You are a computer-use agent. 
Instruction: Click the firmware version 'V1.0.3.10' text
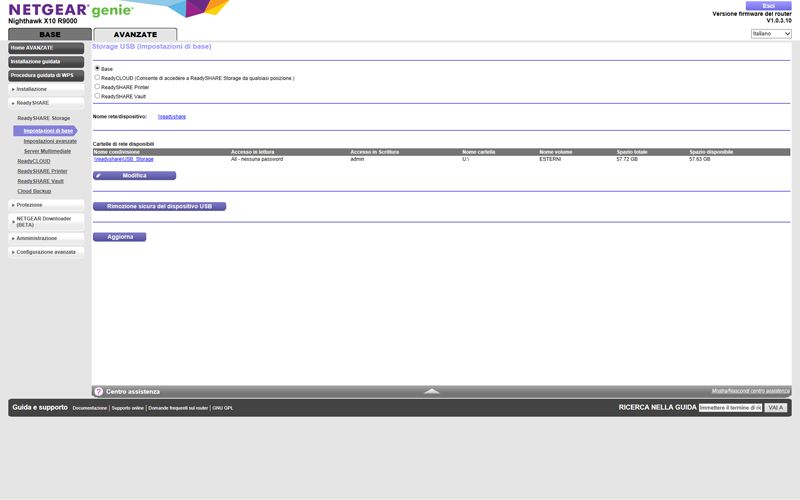(x=779, y=20)
